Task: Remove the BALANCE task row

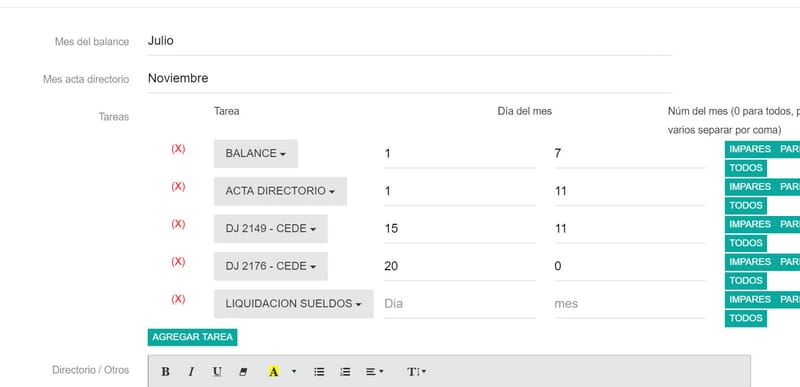Action: point(178,149)
